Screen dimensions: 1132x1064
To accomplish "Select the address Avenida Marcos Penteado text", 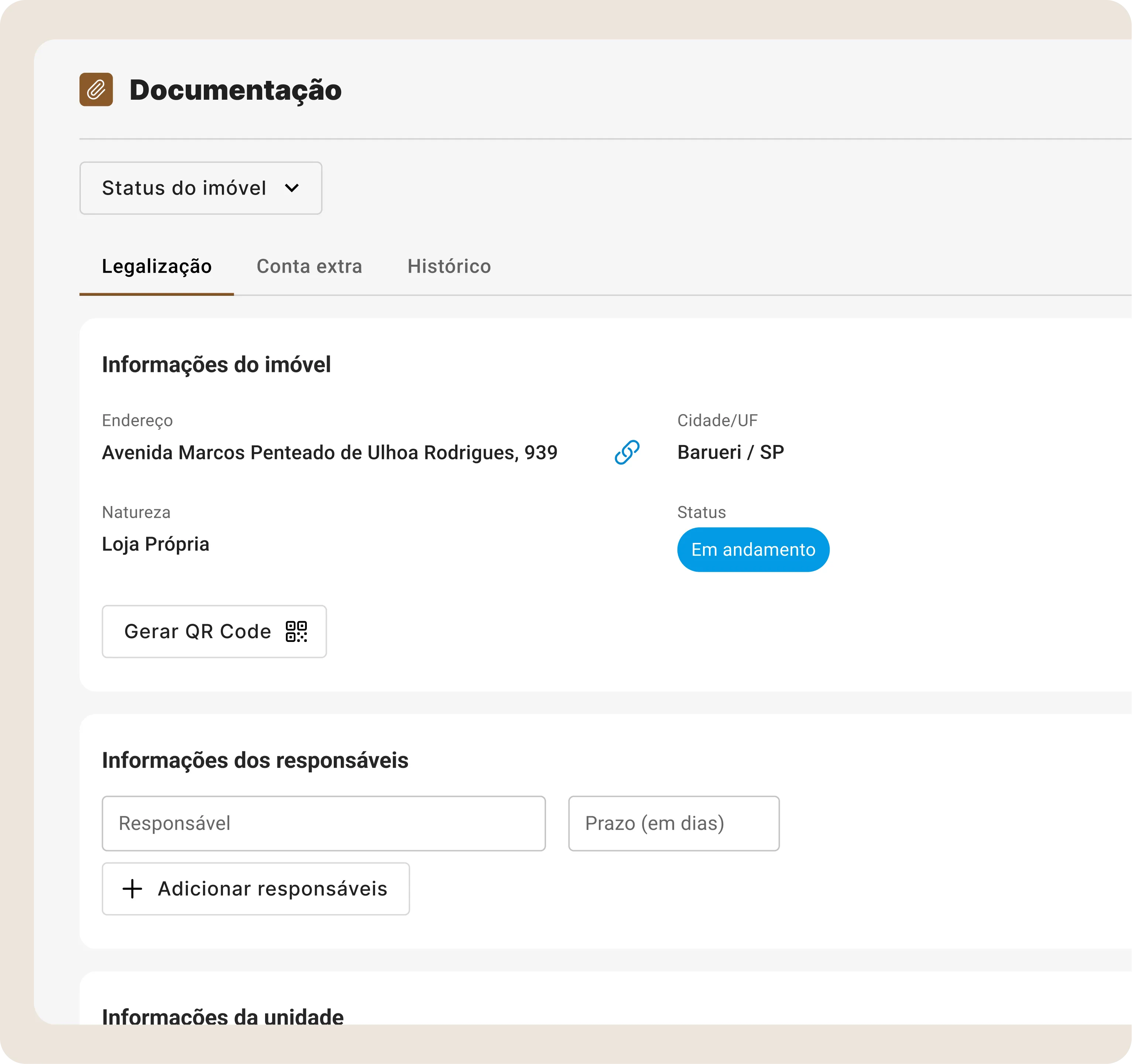I will coord(330,453).
